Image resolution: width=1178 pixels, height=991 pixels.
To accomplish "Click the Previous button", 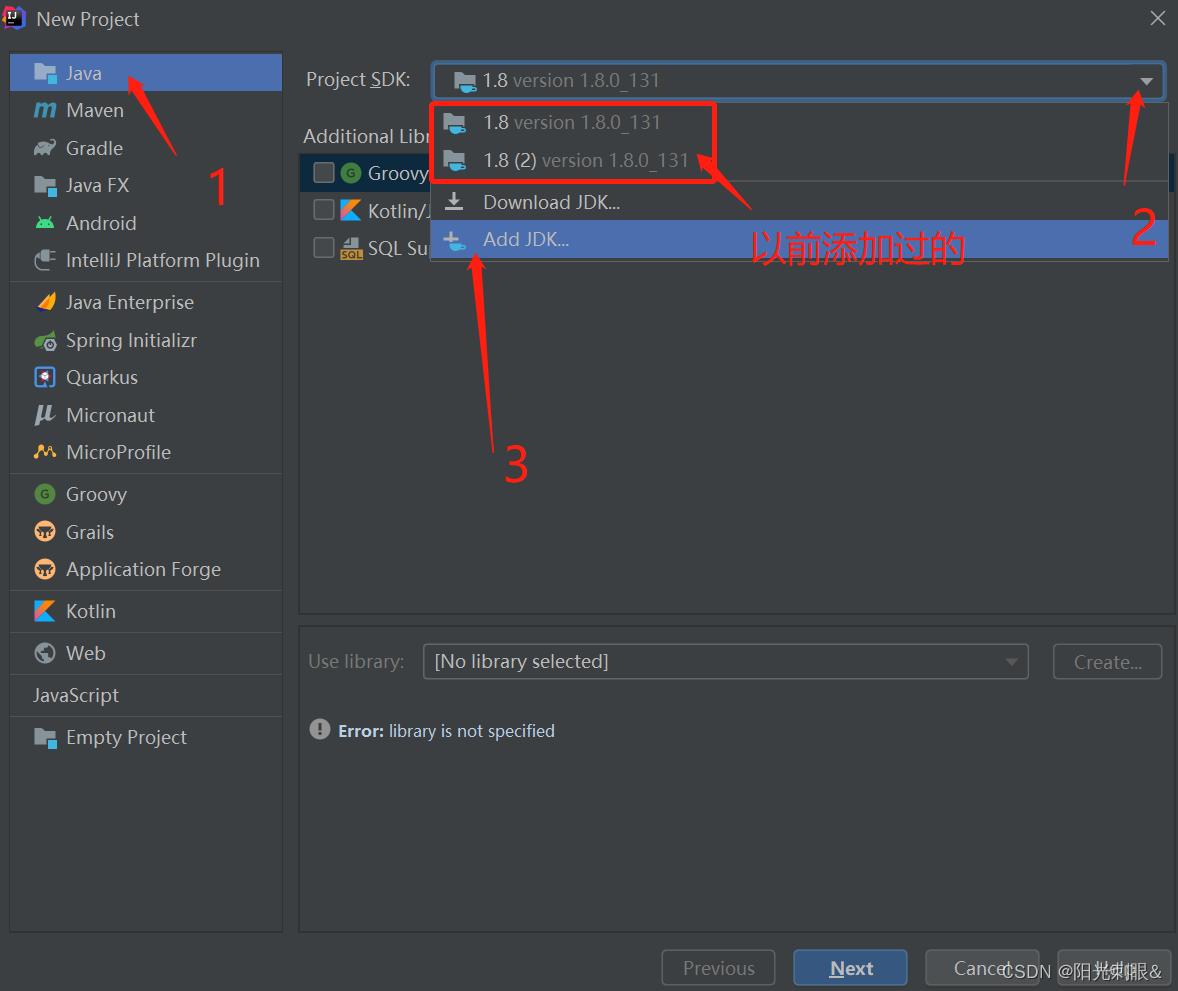I will [x=718, y=968].
